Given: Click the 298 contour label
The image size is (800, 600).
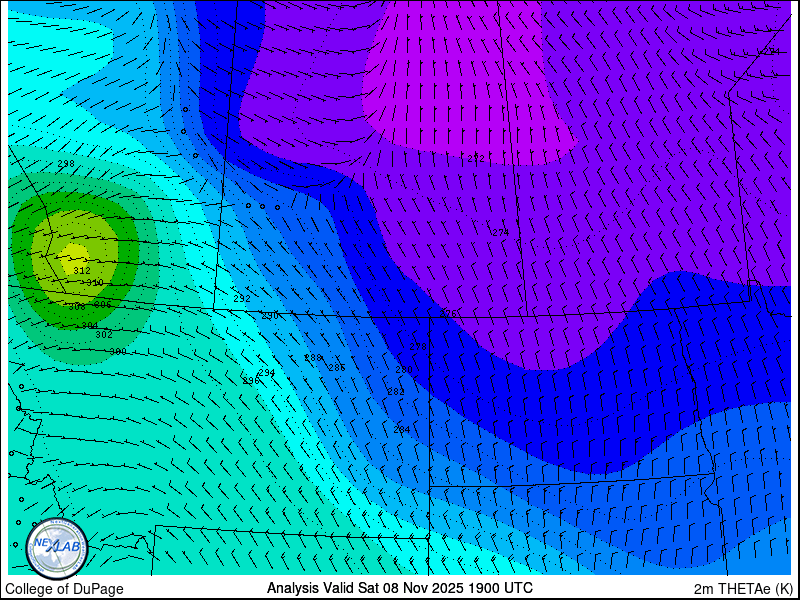Looking at the screenshot, I should (66, 164).
